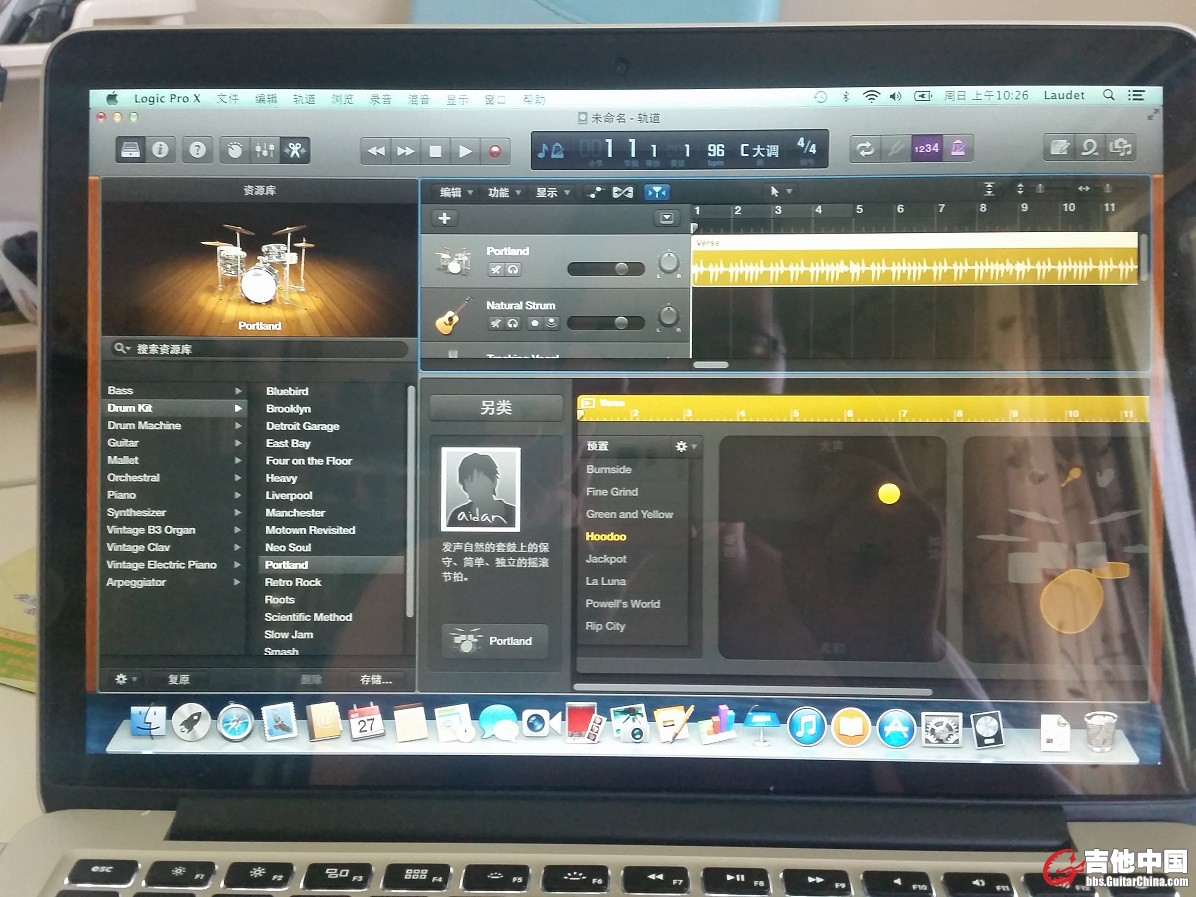Click the 另类 genre button
Image resolution: width=1196 pixels, height=897 pixels.
coord(496,408)
